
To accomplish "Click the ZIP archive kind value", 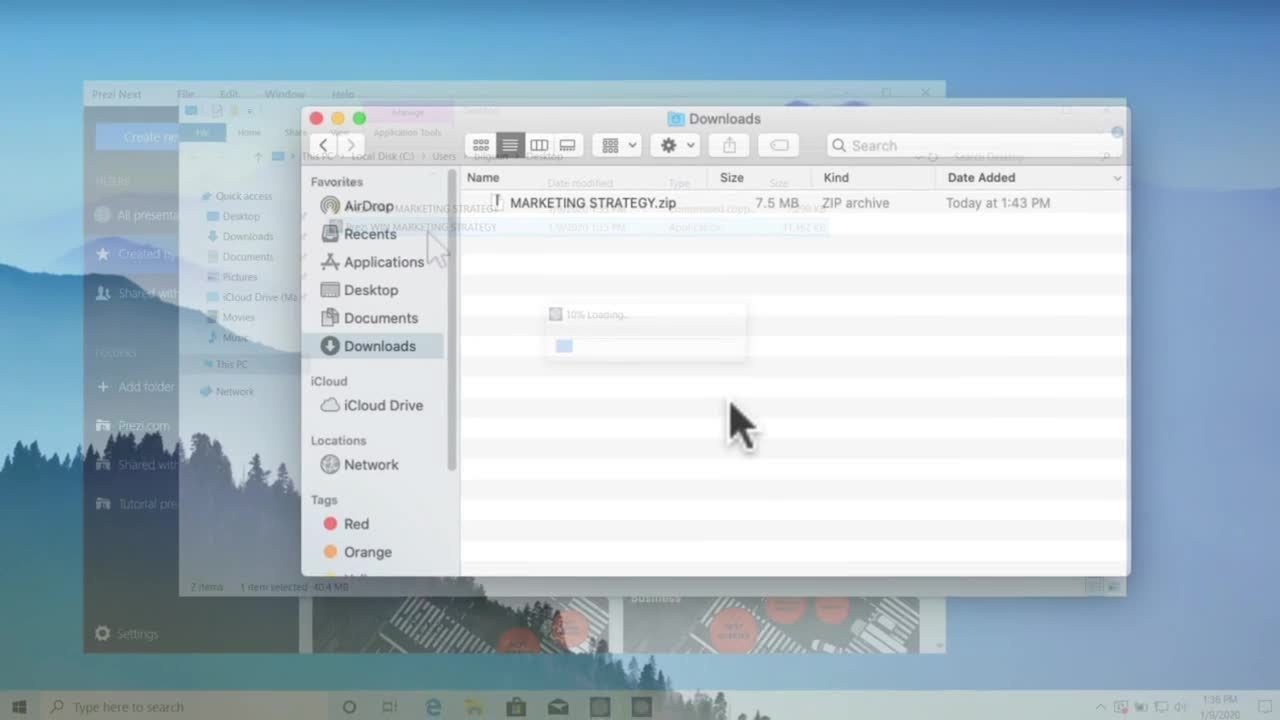I will [856, 203].
